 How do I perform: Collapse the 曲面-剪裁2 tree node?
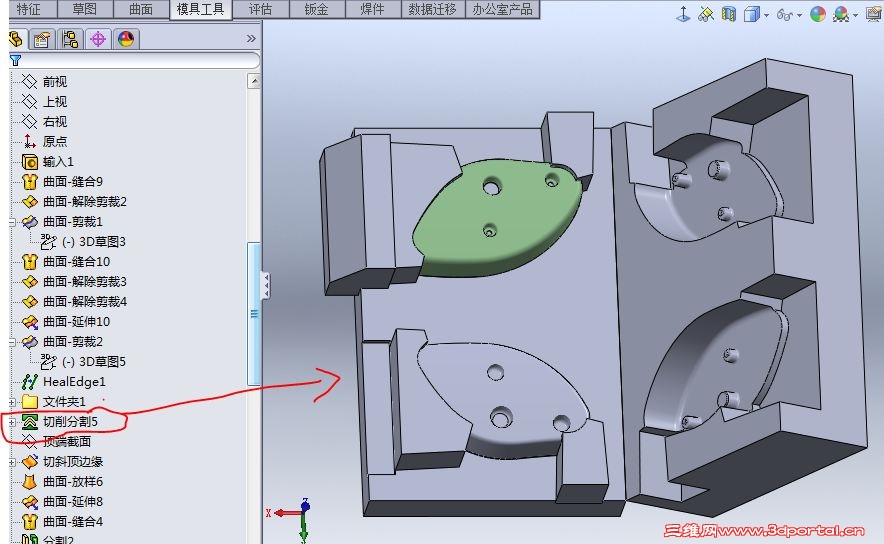click(x=12, y=342)
